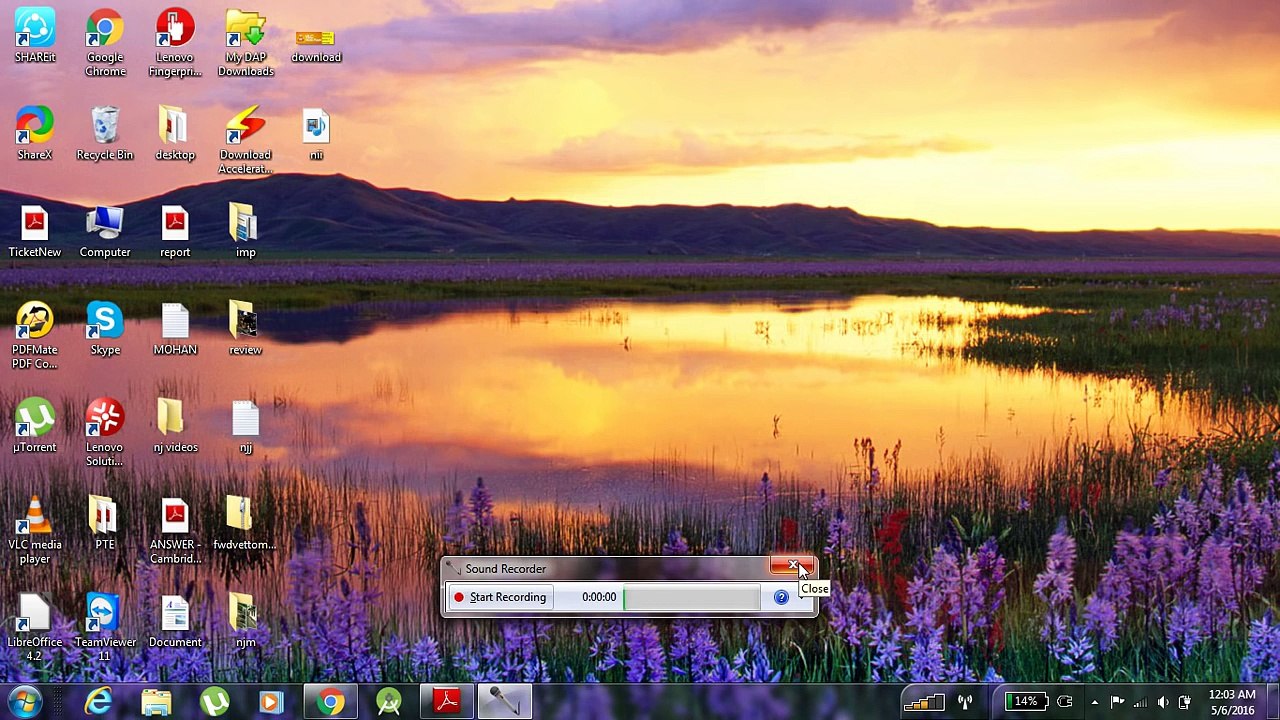Select the Document file icon

tap(175, 621)
